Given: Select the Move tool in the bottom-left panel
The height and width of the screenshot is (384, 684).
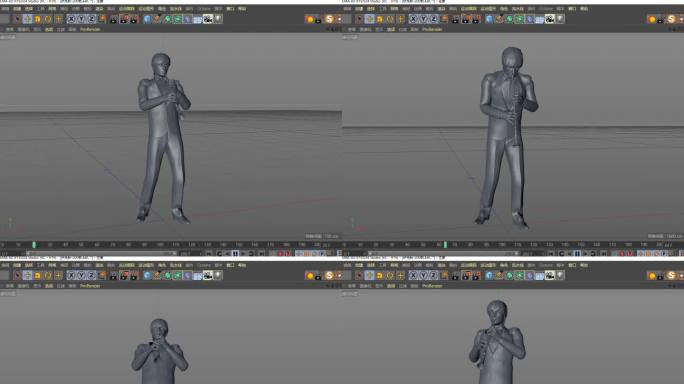Looking at the screenshot, I should point(27,276).
